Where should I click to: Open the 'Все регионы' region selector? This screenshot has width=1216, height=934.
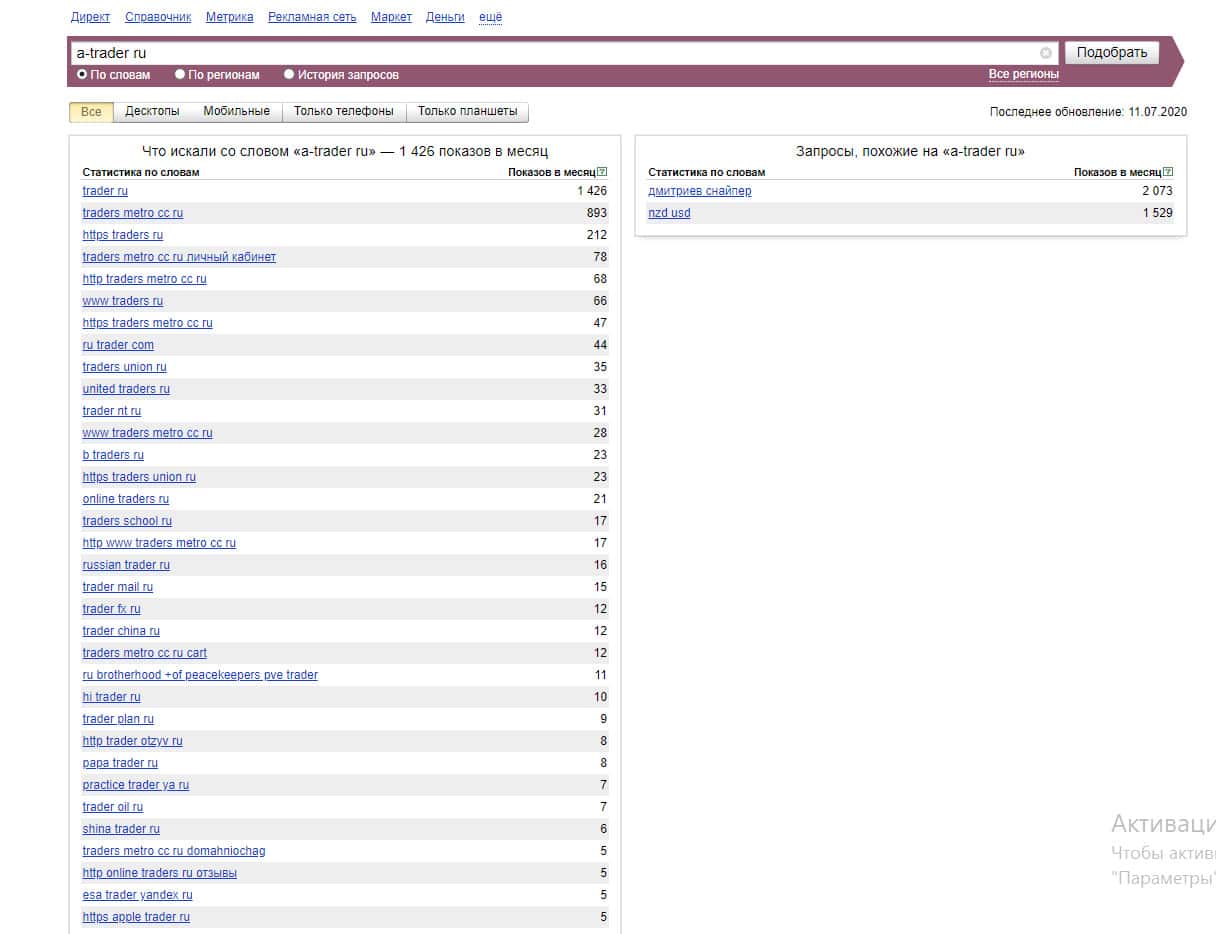click(x=1023, y=75)
